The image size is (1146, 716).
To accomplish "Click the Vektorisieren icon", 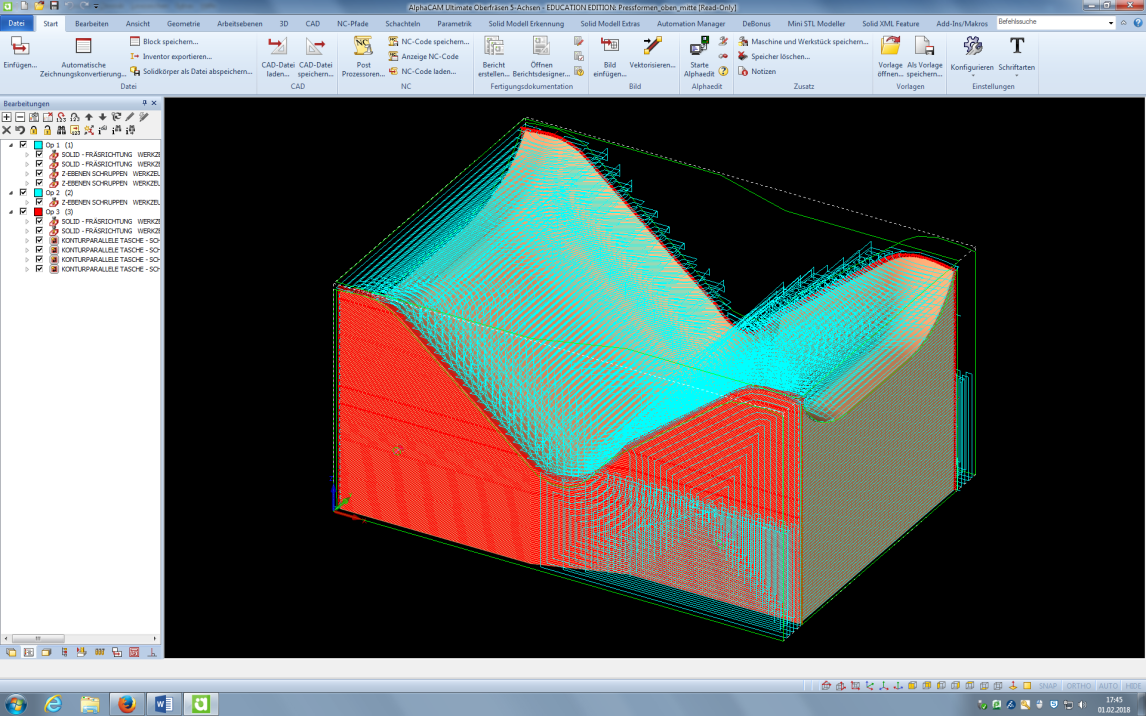I will click(652, 46).
